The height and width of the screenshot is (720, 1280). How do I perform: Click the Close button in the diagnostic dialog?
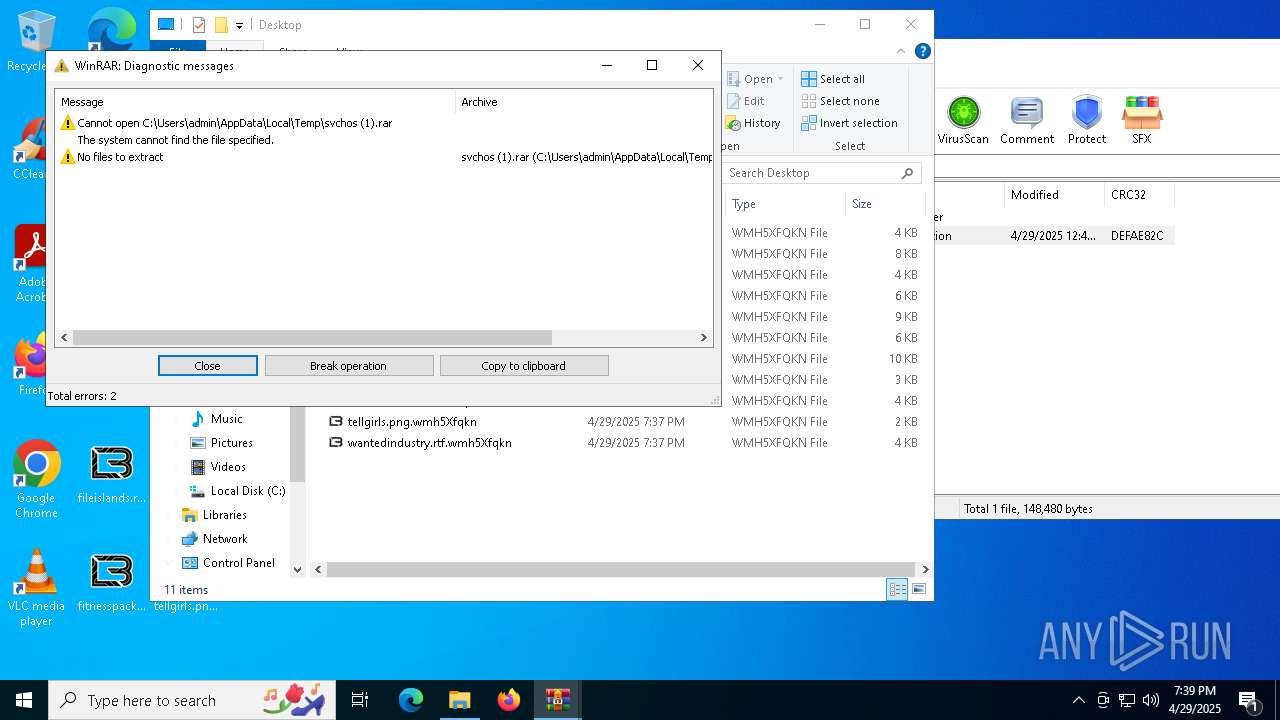pos(207,366)
